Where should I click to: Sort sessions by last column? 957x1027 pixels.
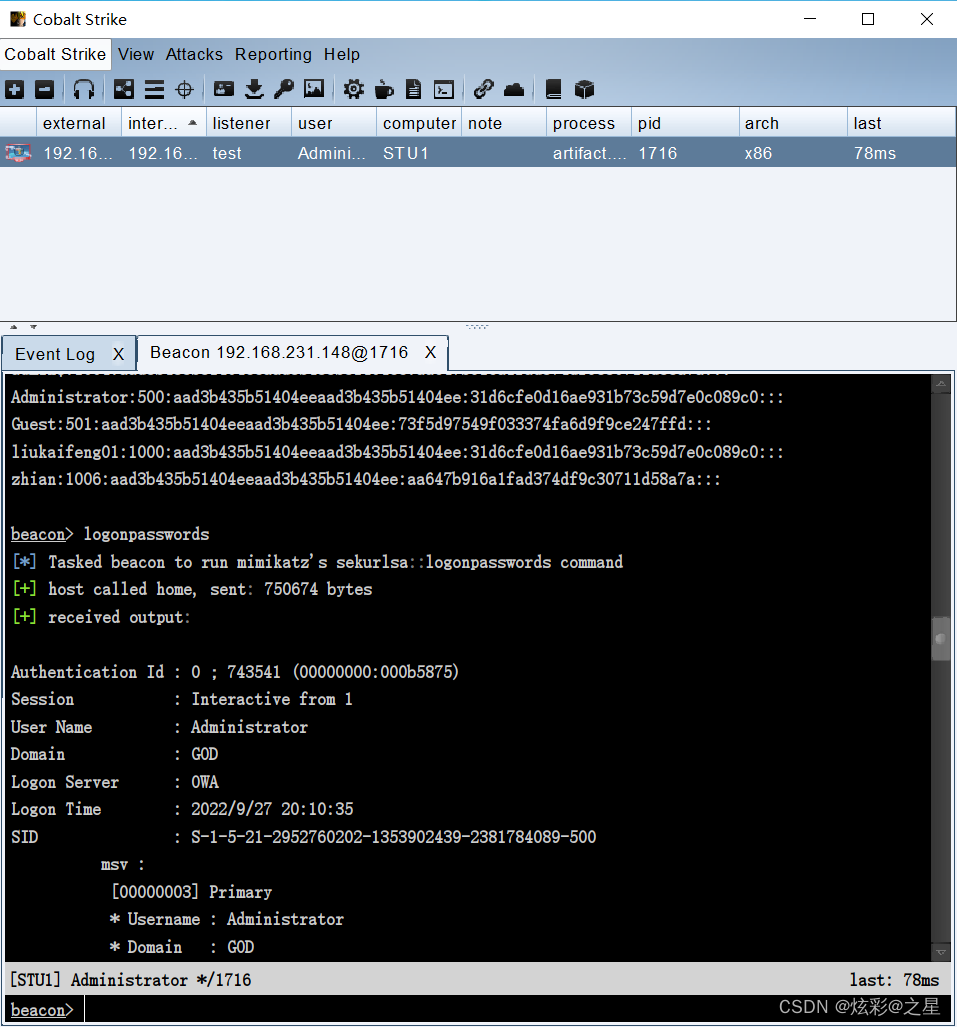click(901, 123)
